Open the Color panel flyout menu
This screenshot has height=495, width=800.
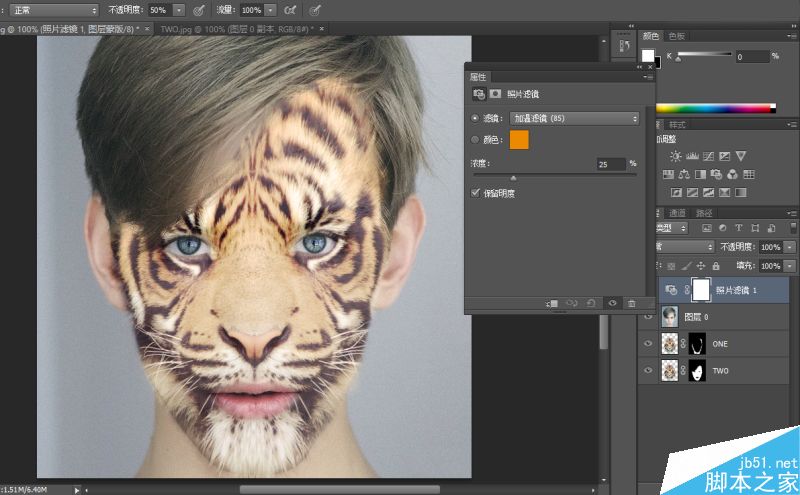pyautogui.click(x=791, y=36)
